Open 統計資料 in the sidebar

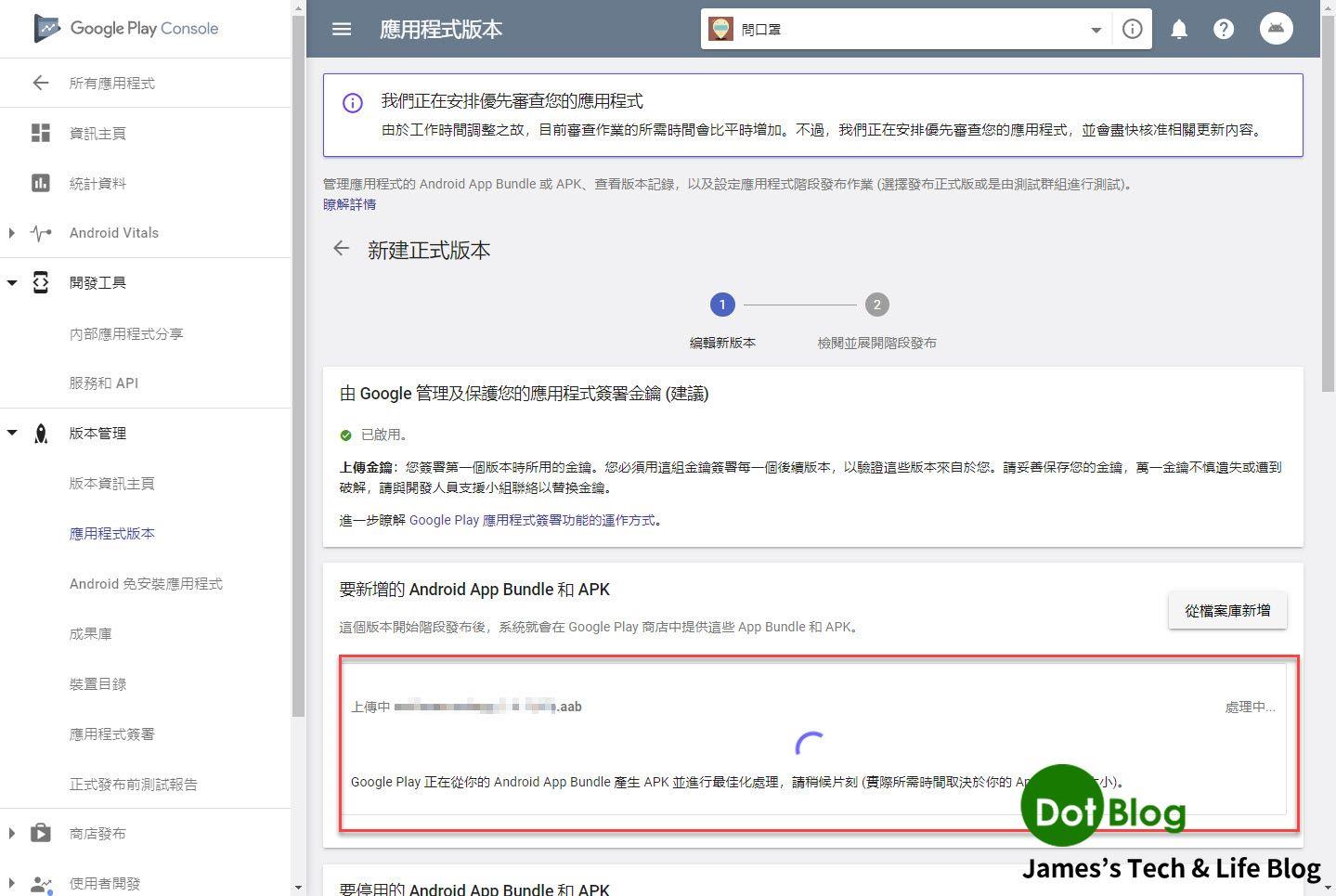(x=97, y=184)
